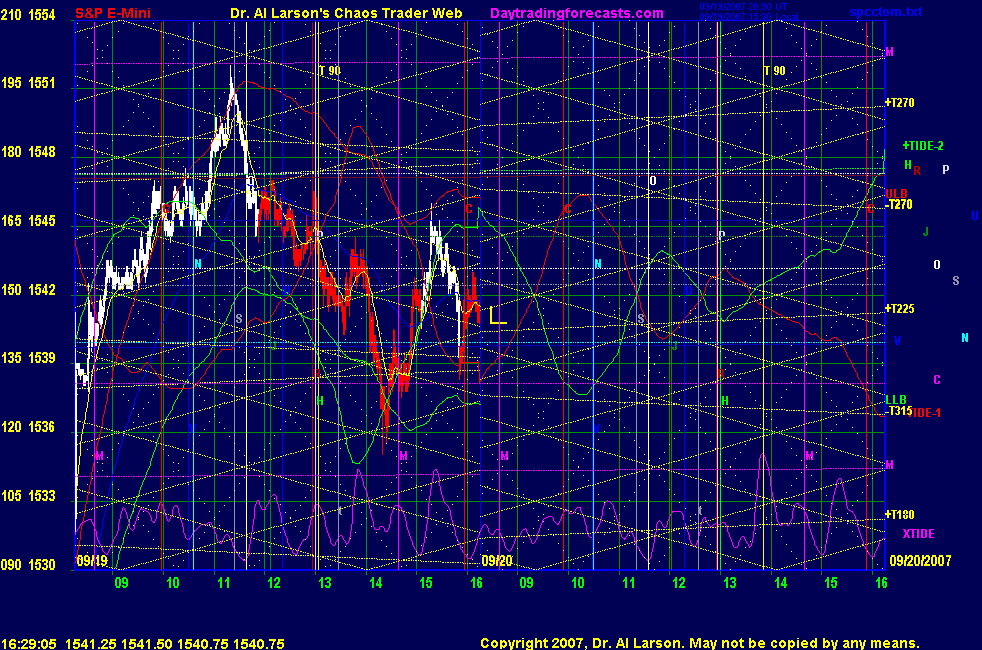This screenshot has width=982, height=650.
Task: Click hour 14 on the 09/20 time axis
Action: pyautogui.click(x=780, y=583)
